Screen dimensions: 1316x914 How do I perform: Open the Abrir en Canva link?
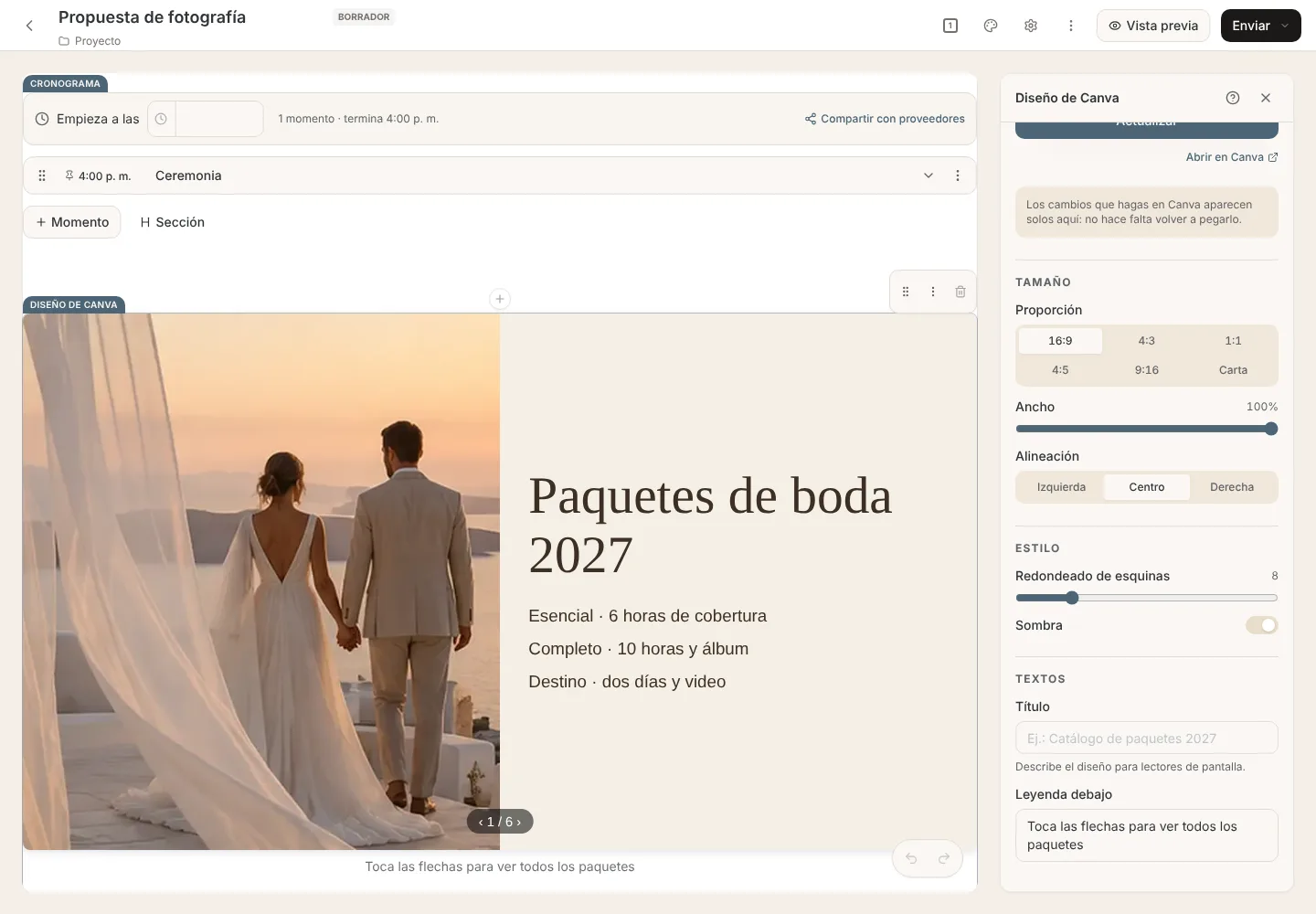[1232, 157]
